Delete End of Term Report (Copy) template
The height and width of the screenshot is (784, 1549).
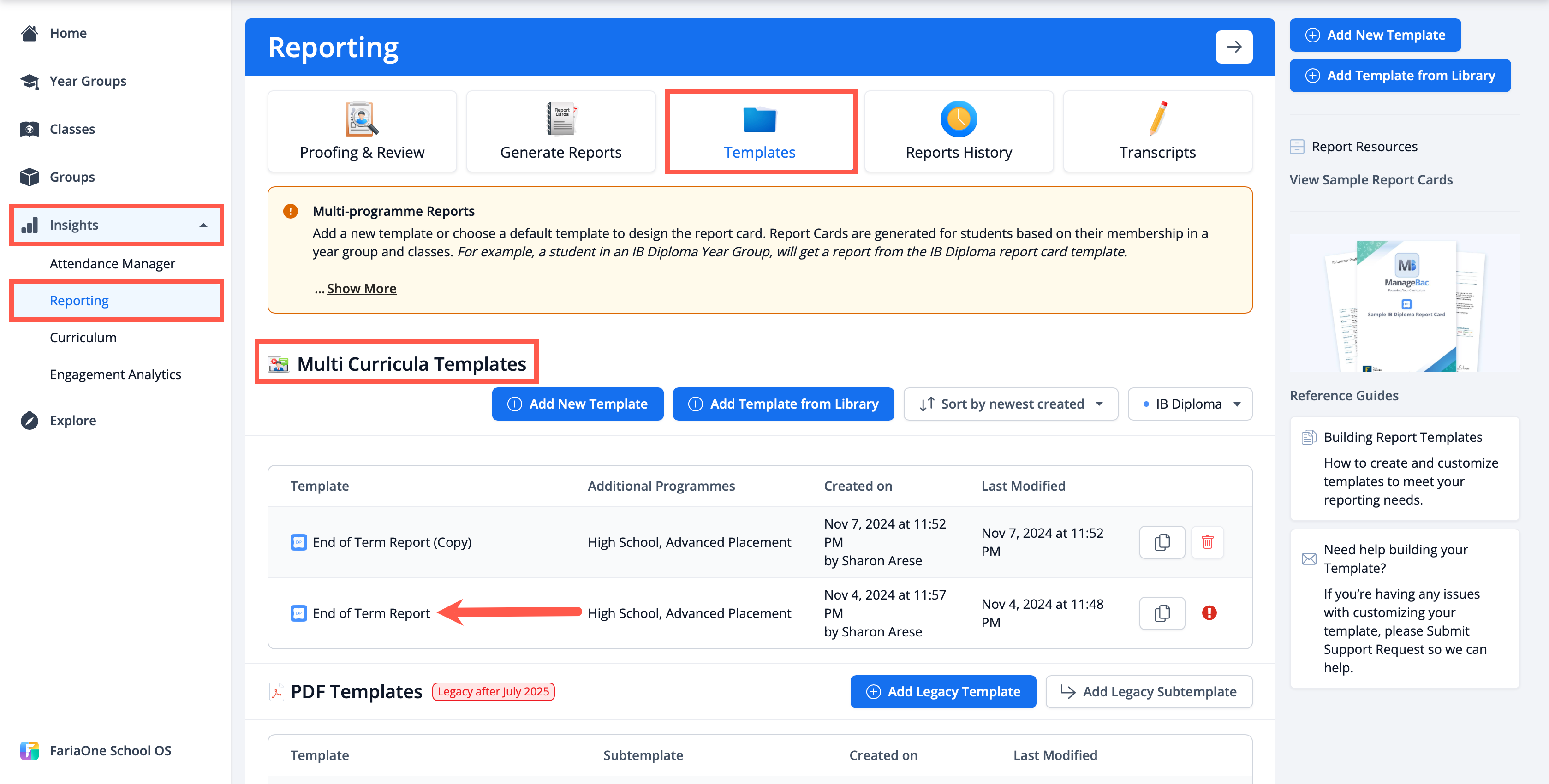(1207, 542)
